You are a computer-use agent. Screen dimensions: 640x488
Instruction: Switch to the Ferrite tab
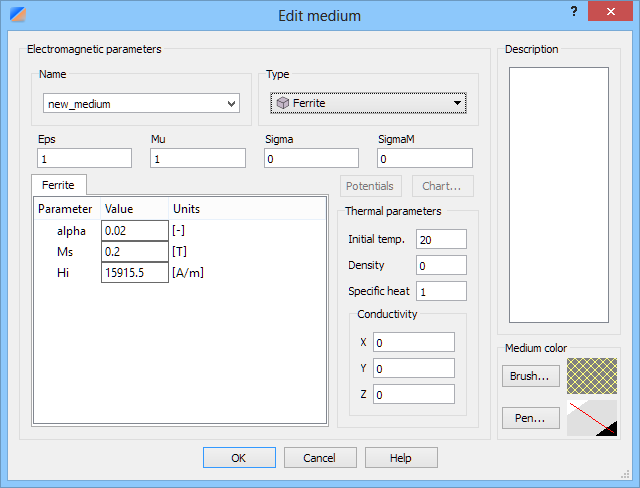(58, 185)
